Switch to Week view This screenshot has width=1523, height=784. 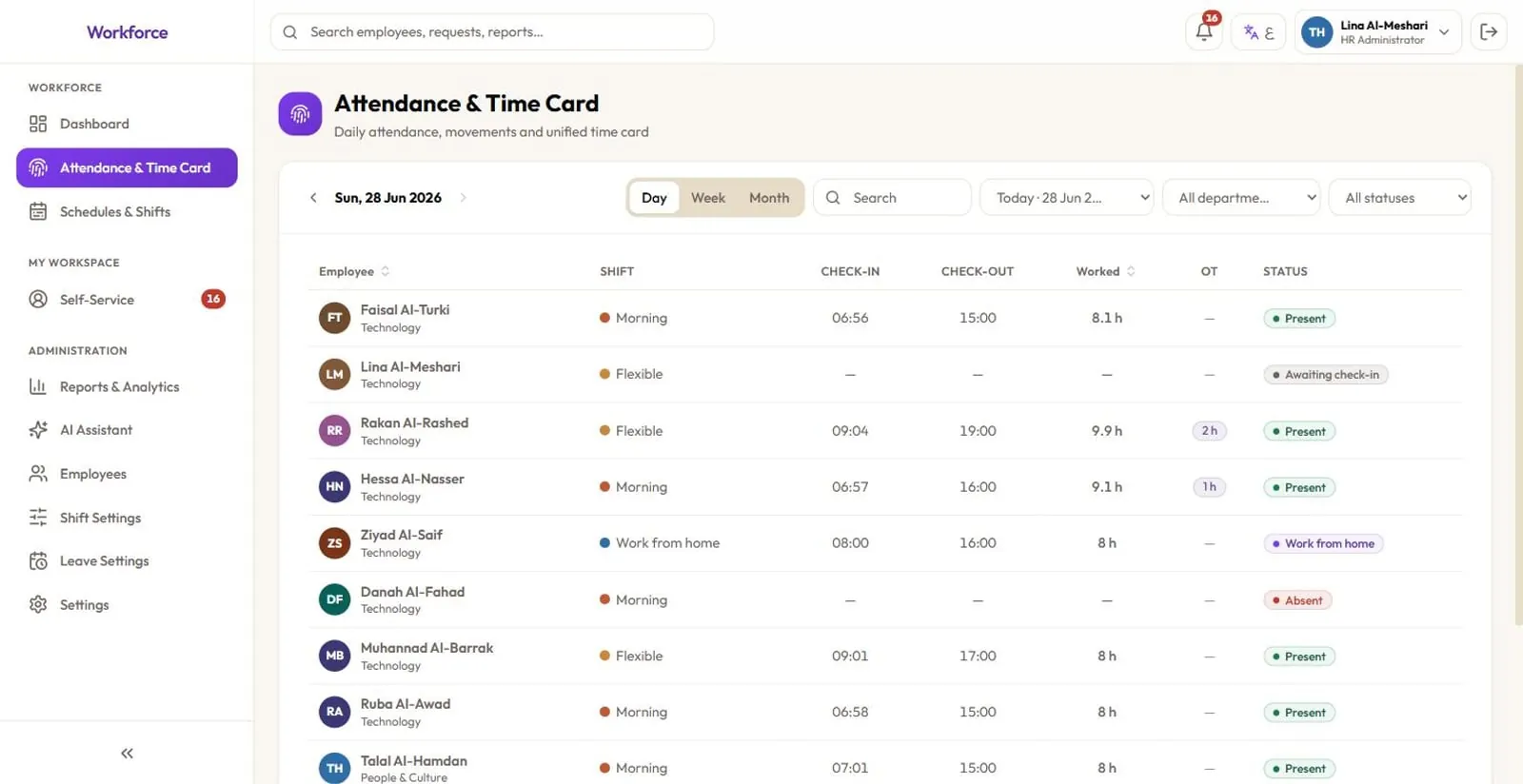(708, 198)
